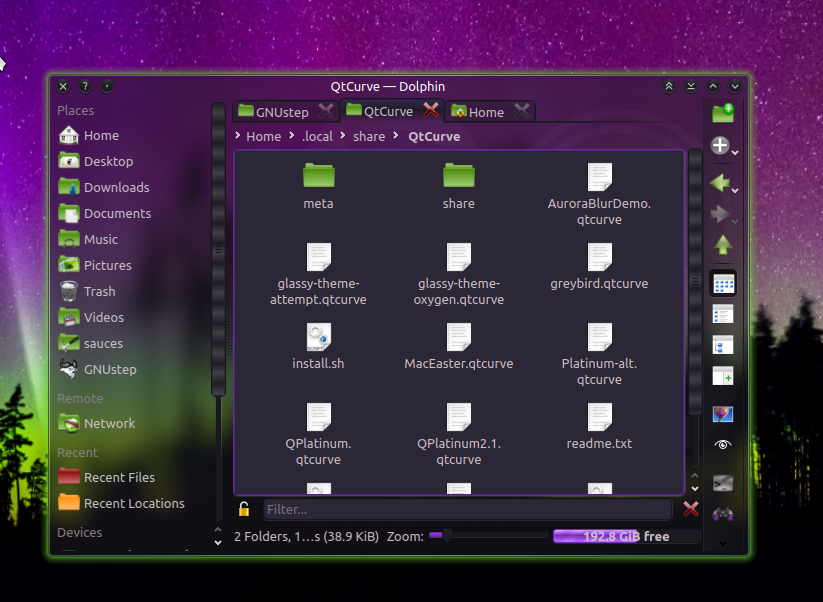The image size is (823, 602).
Task: Click the round Create New plus icon
Action: coord(720,145)
